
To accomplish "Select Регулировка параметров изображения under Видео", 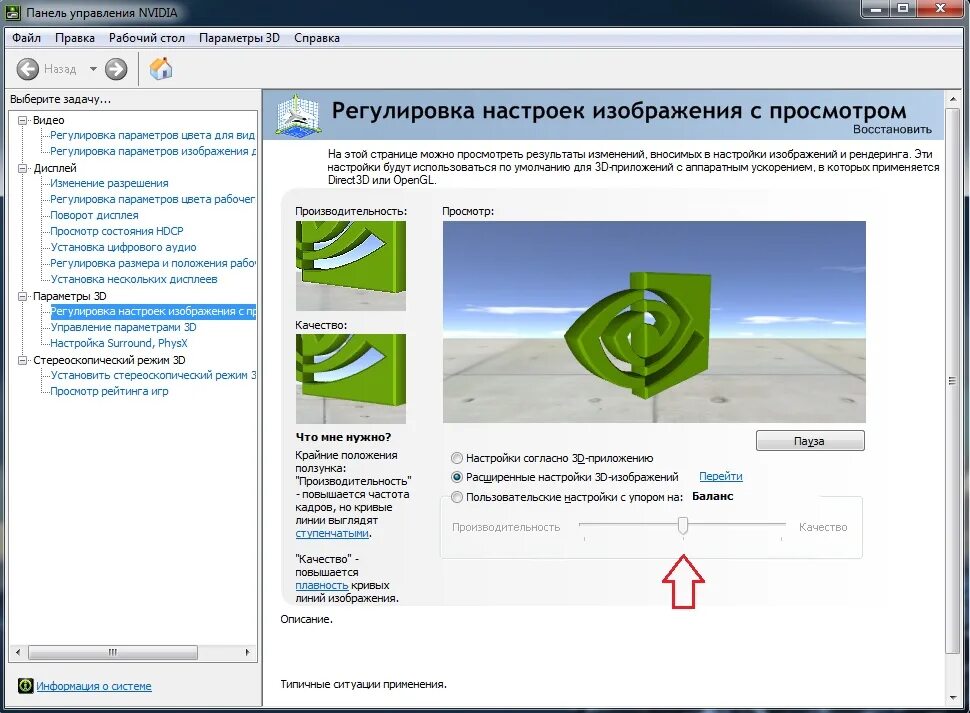I will 152,152.
